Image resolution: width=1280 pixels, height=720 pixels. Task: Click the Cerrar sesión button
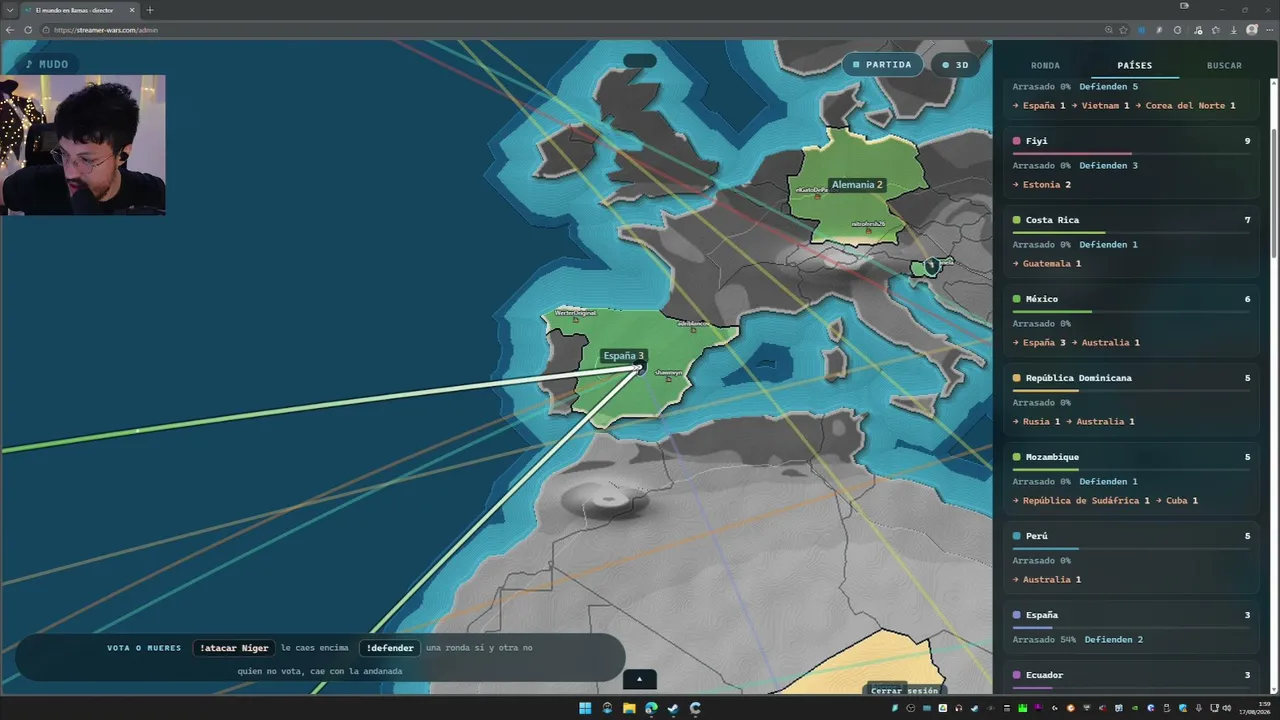[904, 690]
